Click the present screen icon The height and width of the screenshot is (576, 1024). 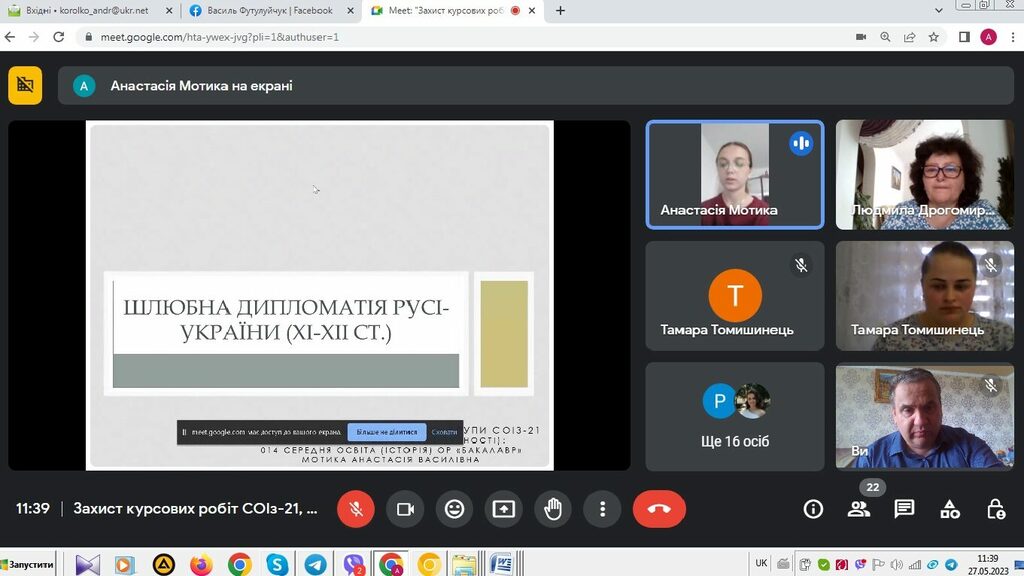pyautogui.click(x=503, y=509)
